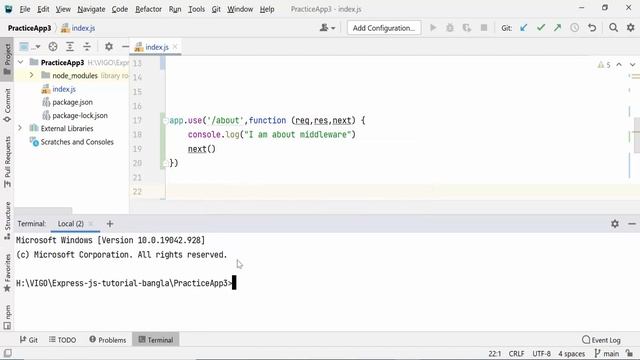Image resolution: width=640 pixels, height=360 pixels.
Task: Click Select Opened File target icon
Action: click(x=53, y=47)
